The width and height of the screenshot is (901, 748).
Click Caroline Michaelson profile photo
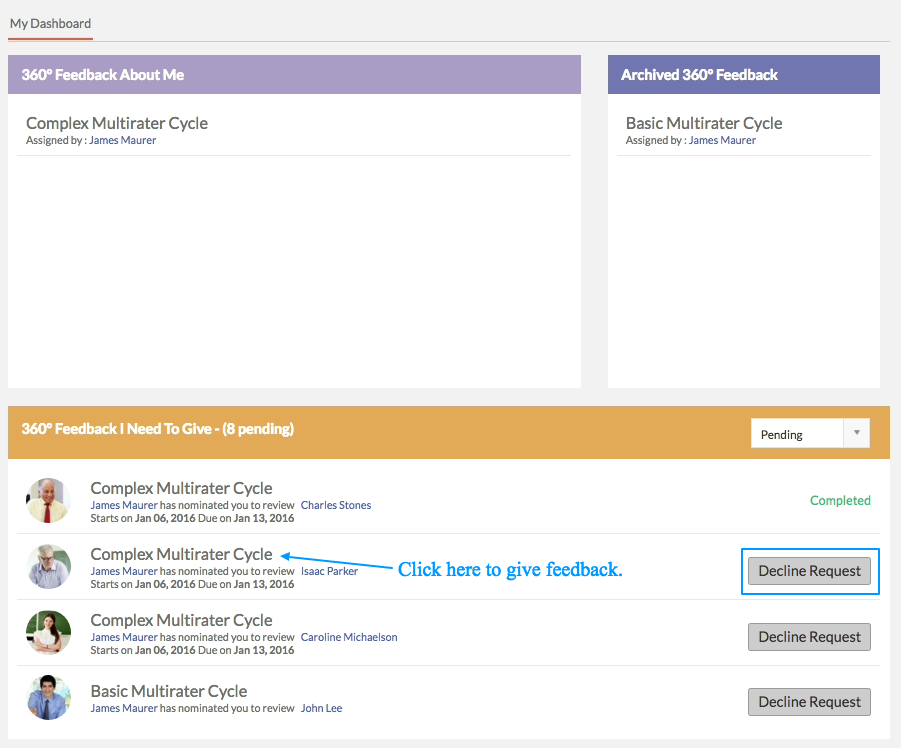48,633
